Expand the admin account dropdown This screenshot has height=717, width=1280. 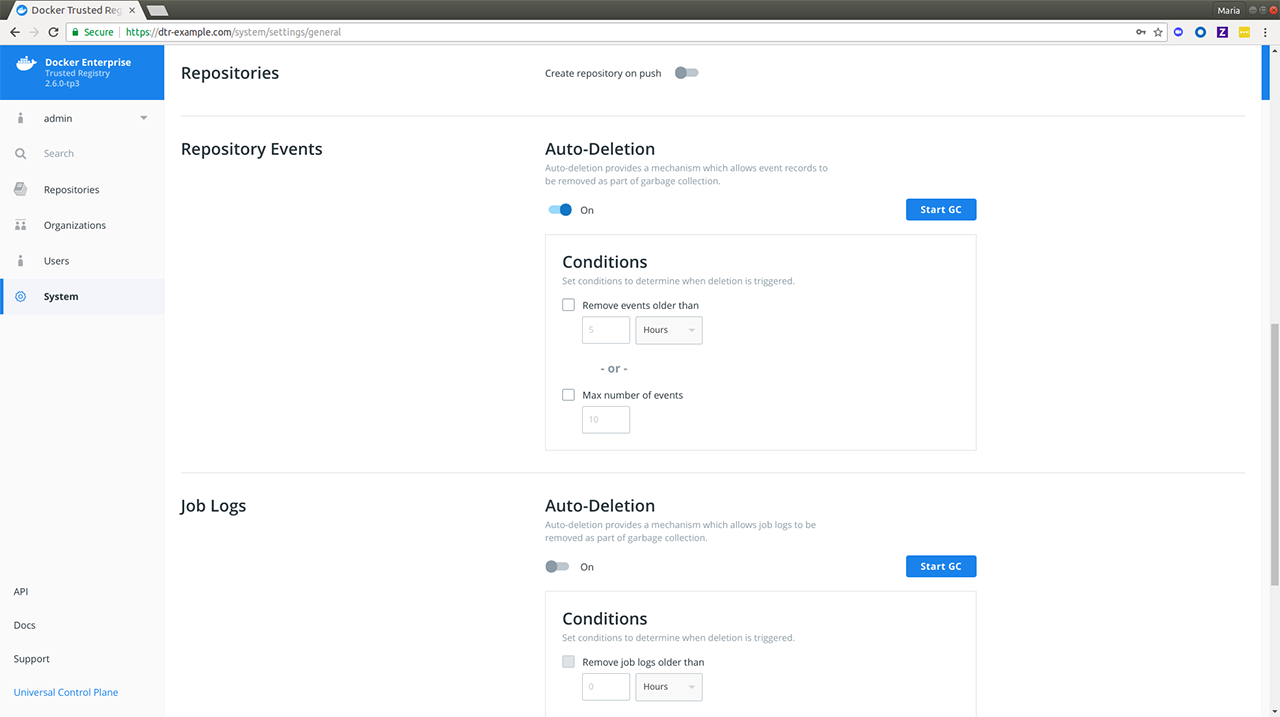(x=143, y=118)
